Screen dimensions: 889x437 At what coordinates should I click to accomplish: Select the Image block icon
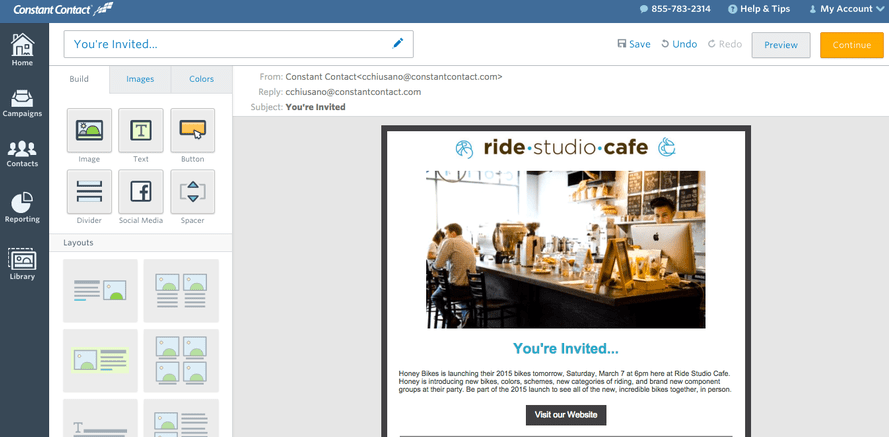tap(89, 130)
